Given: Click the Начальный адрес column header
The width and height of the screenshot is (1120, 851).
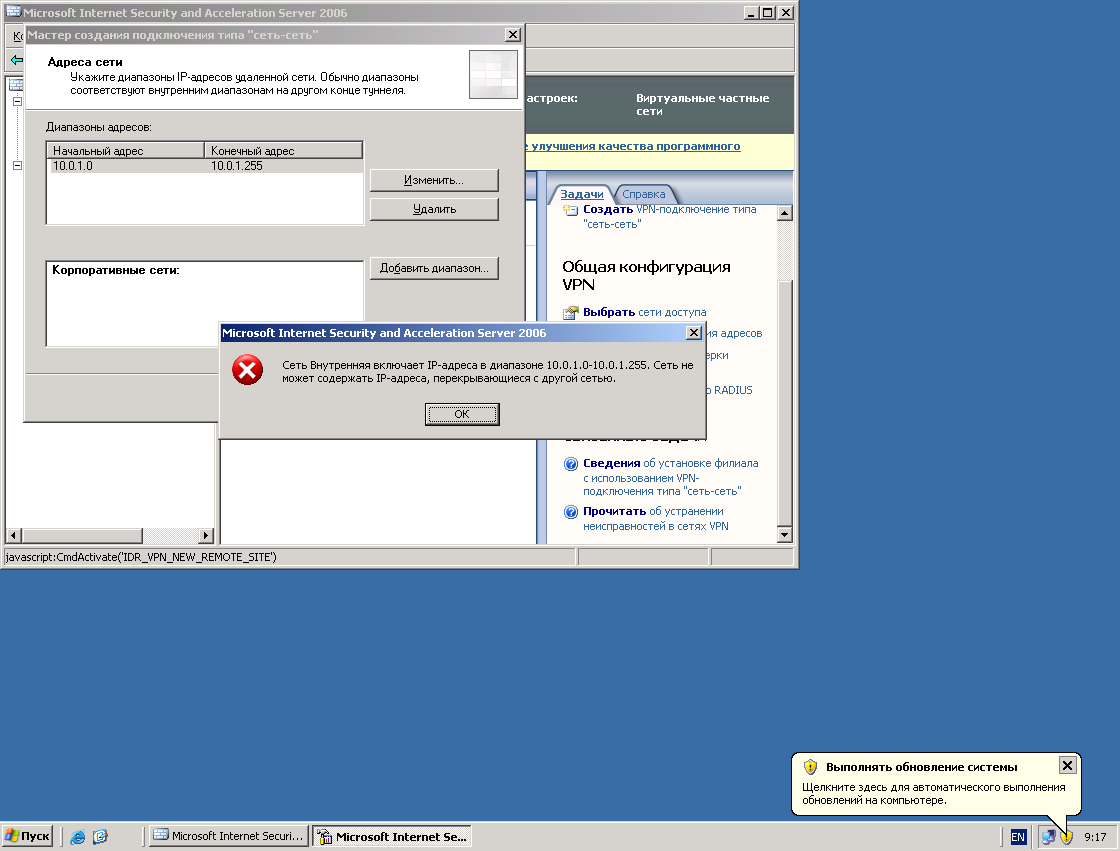Looking at the screenshot, I should point(126,151).
